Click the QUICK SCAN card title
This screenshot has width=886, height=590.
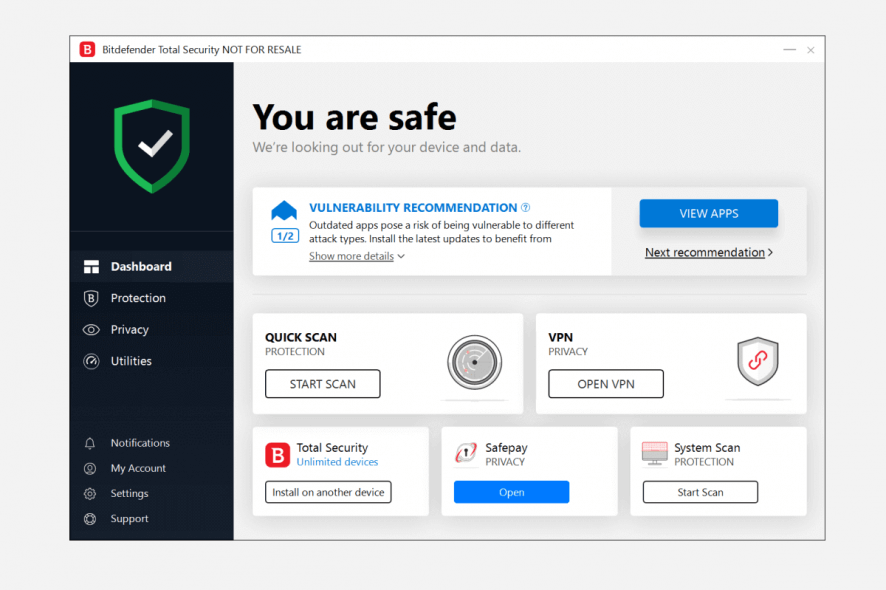(x=301, y=337)
